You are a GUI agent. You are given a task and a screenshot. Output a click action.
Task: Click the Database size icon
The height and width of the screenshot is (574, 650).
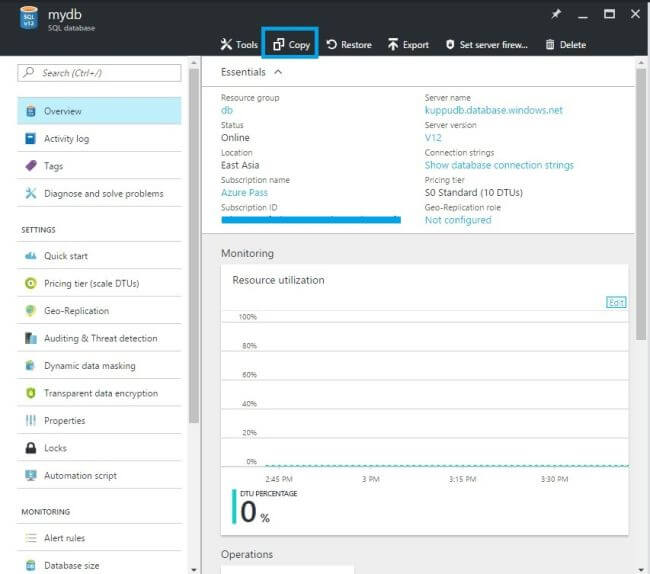[31, 565]
